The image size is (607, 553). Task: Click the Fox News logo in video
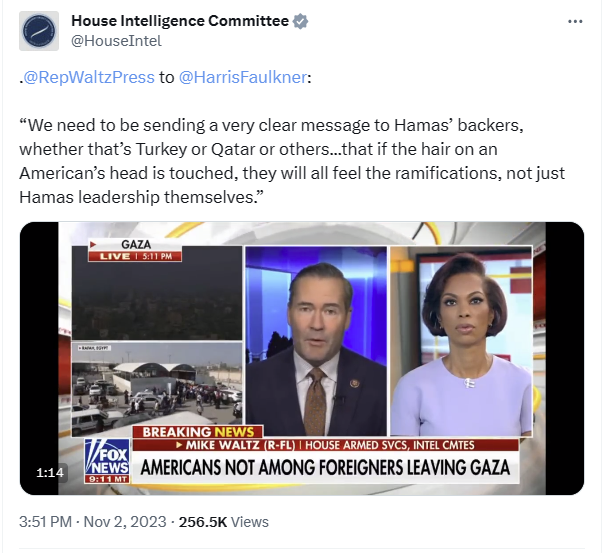(x=107, y=461)
